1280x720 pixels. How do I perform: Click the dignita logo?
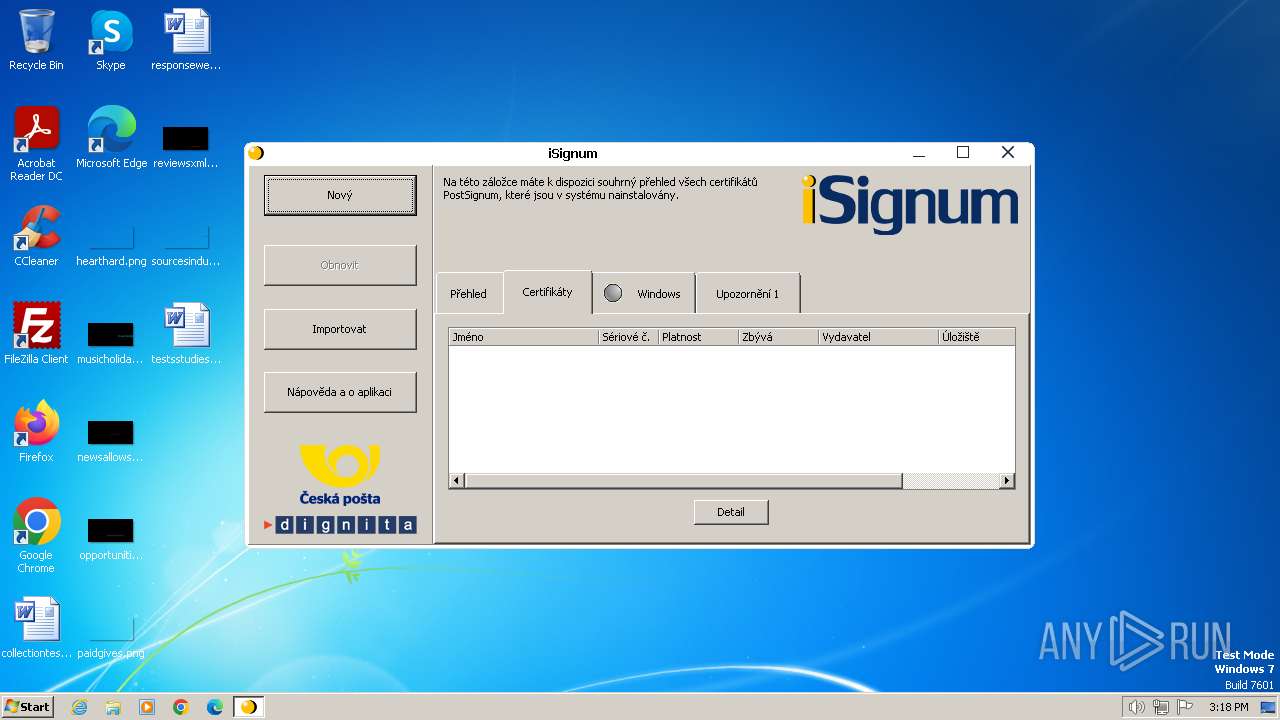340,524
